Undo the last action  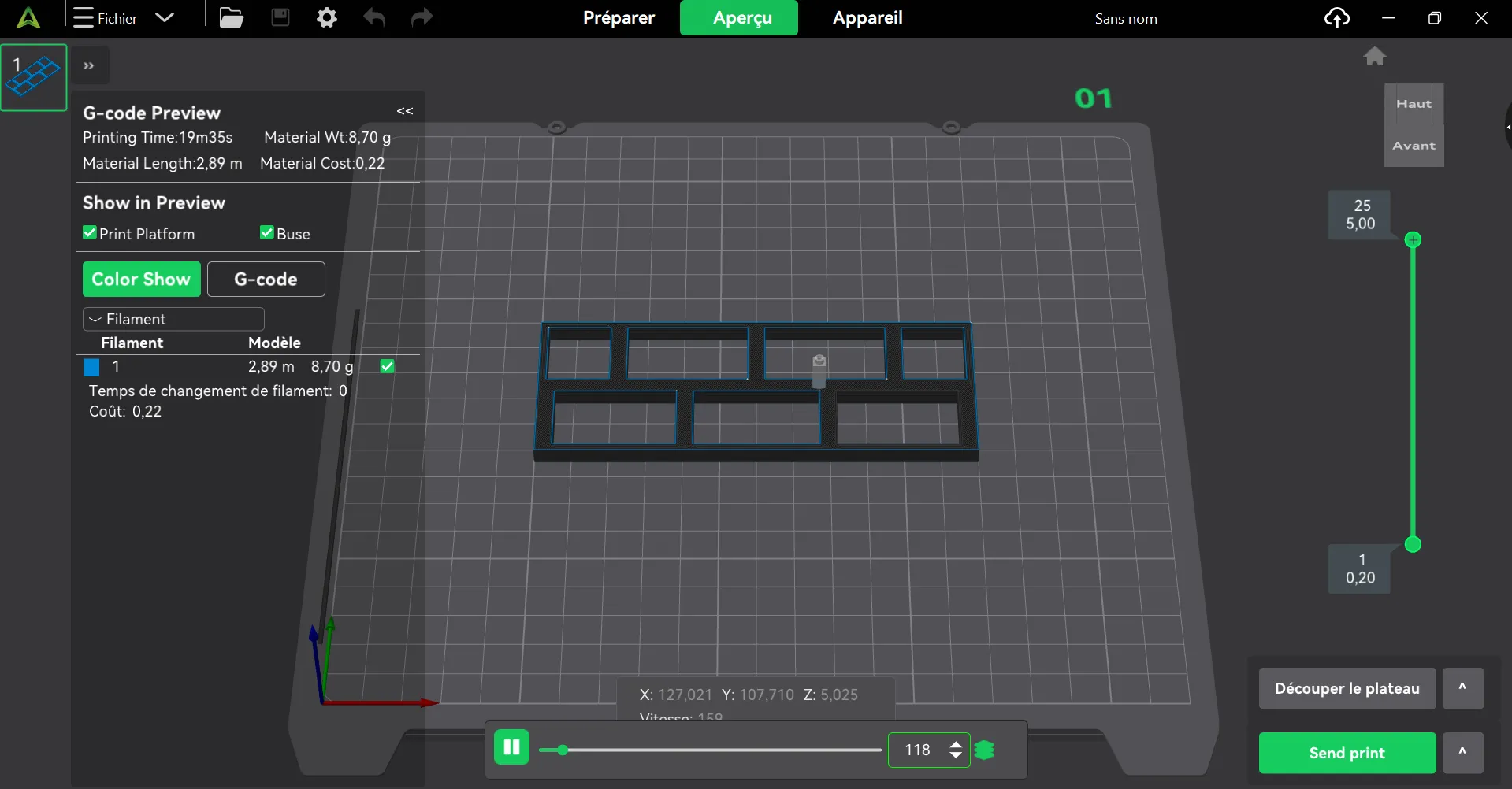374,17
